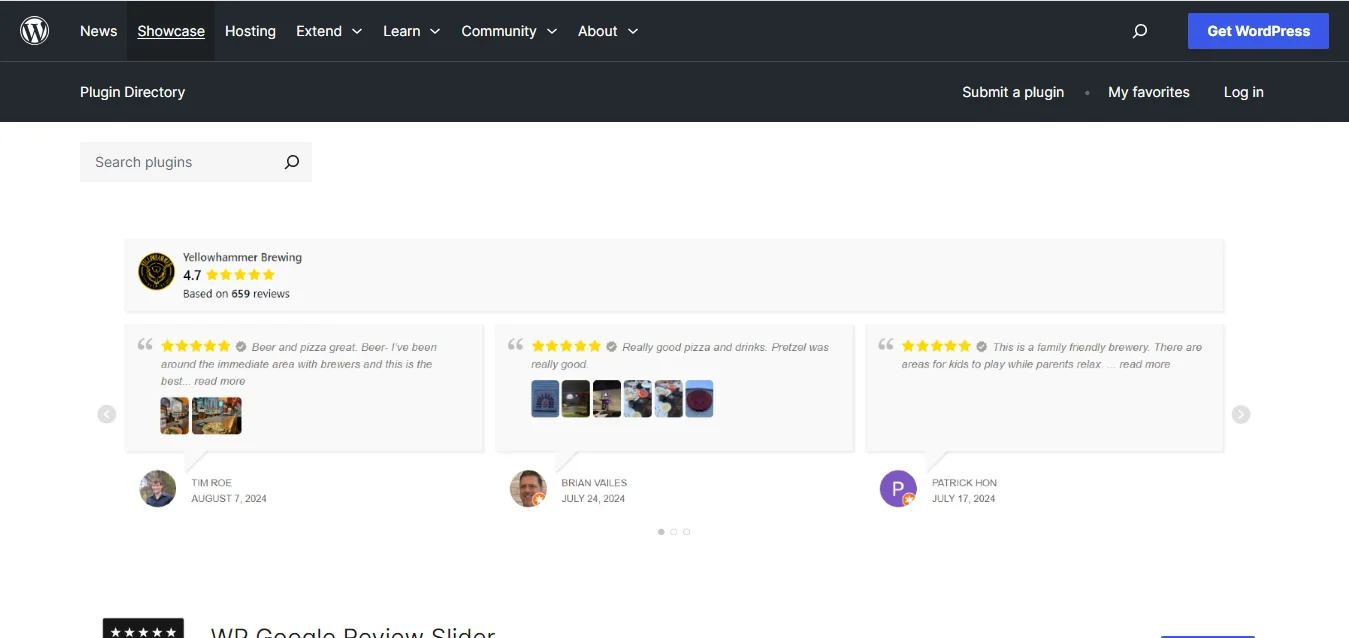The height and width of the screenshot is (638, 1349).
Task: Click the 'Based on 659 reviews' text
Action: [x=236, y=294]
